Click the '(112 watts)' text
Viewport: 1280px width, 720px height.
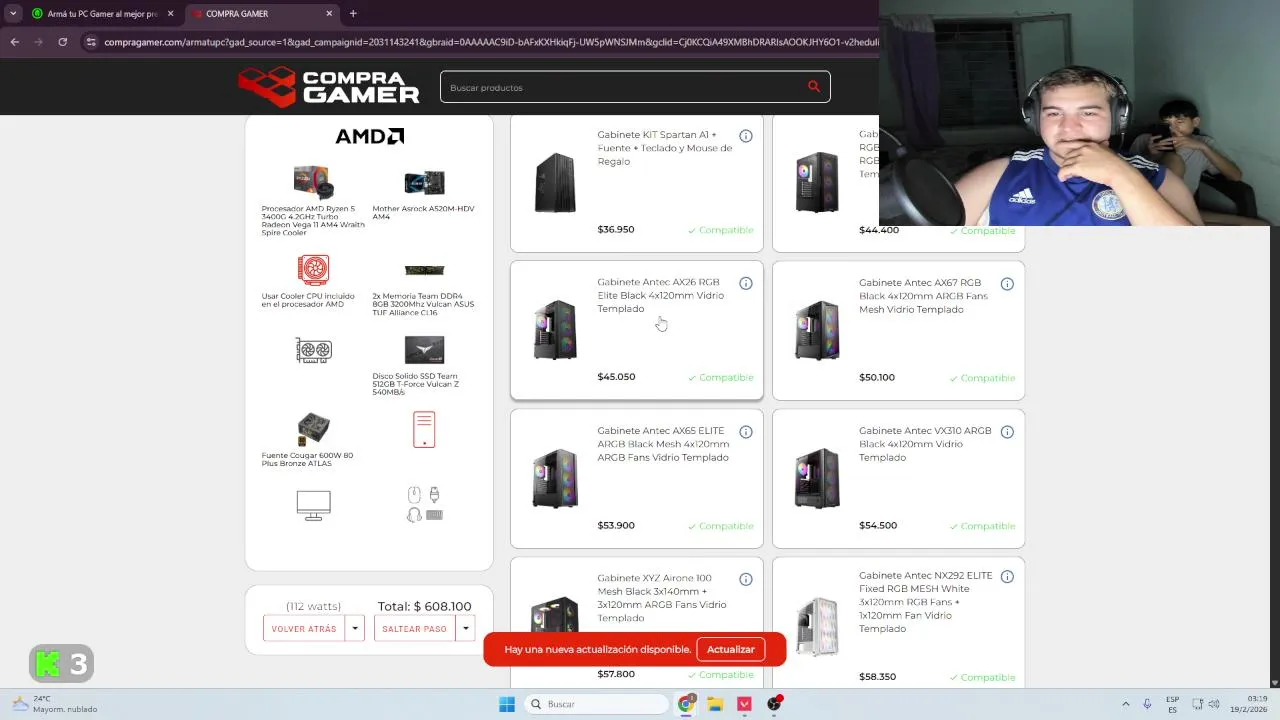313,606
